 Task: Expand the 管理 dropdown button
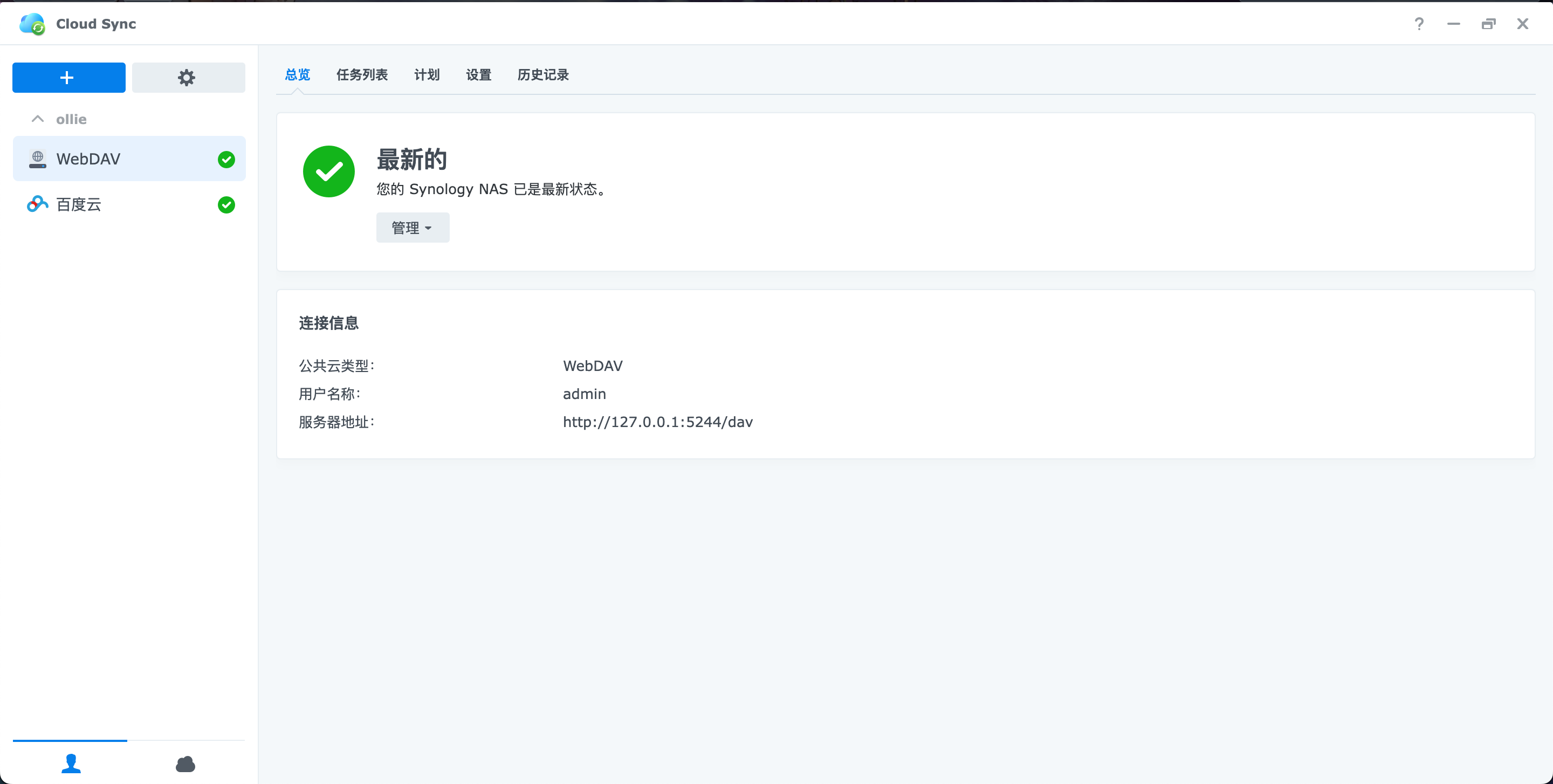click(x=413, y=227)
